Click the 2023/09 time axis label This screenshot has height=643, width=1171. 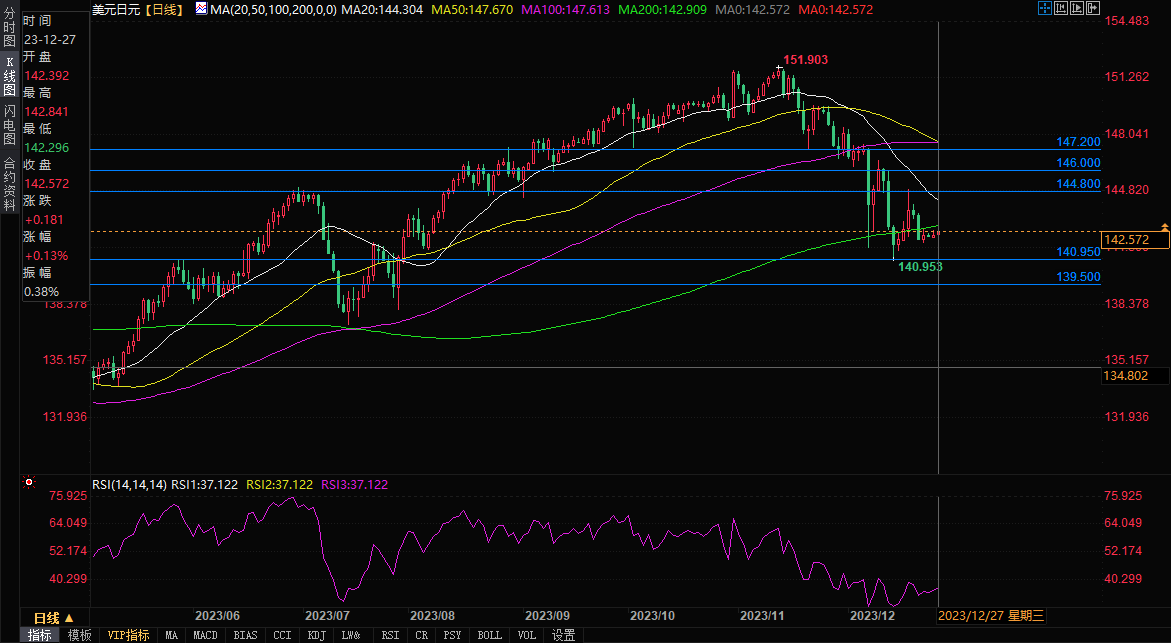547,616
